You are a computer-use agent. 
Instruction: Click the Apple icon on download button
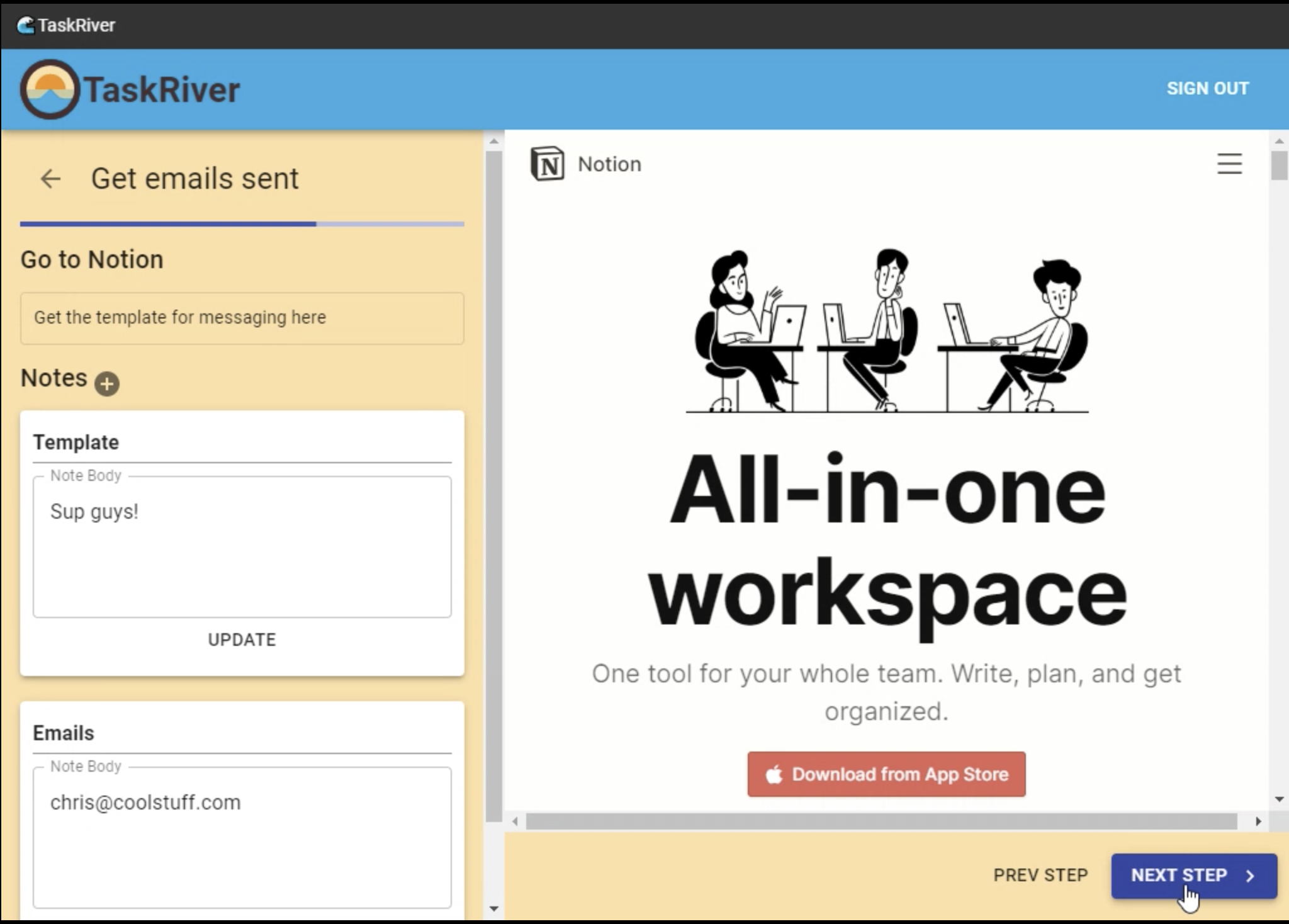coord(774,775)
